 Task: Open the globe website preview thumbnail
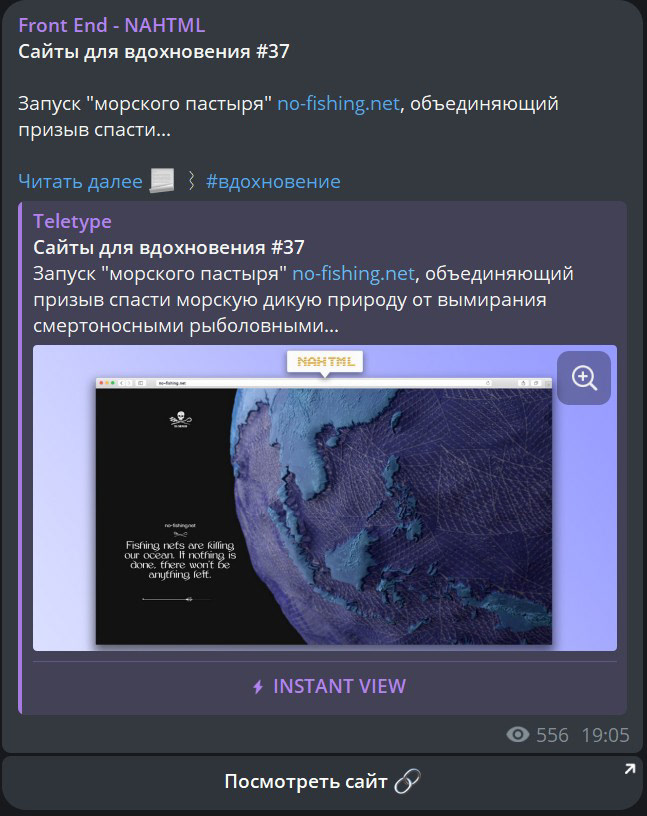(325, 498)
